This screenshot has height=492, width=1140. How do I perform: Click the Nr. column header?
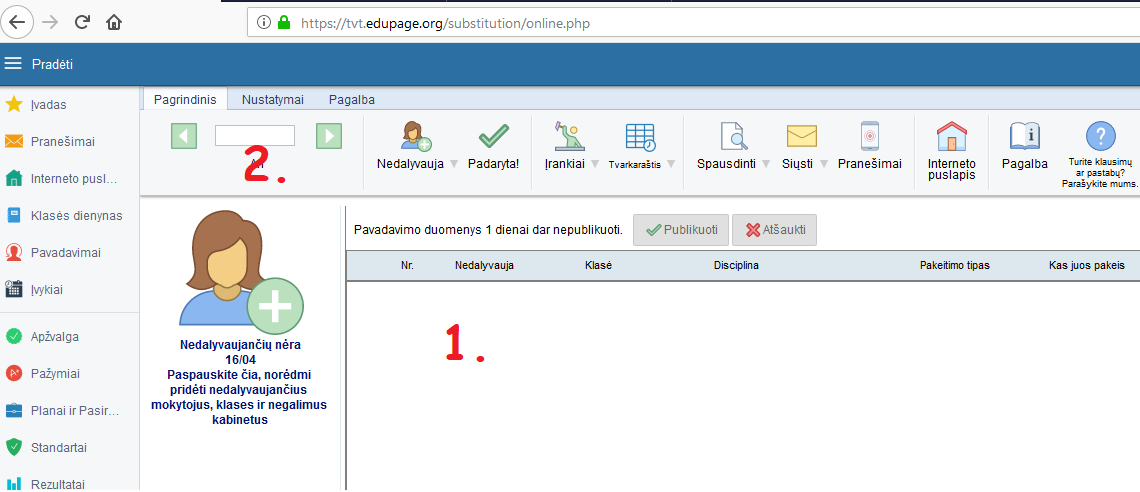(x=407, y=266)
